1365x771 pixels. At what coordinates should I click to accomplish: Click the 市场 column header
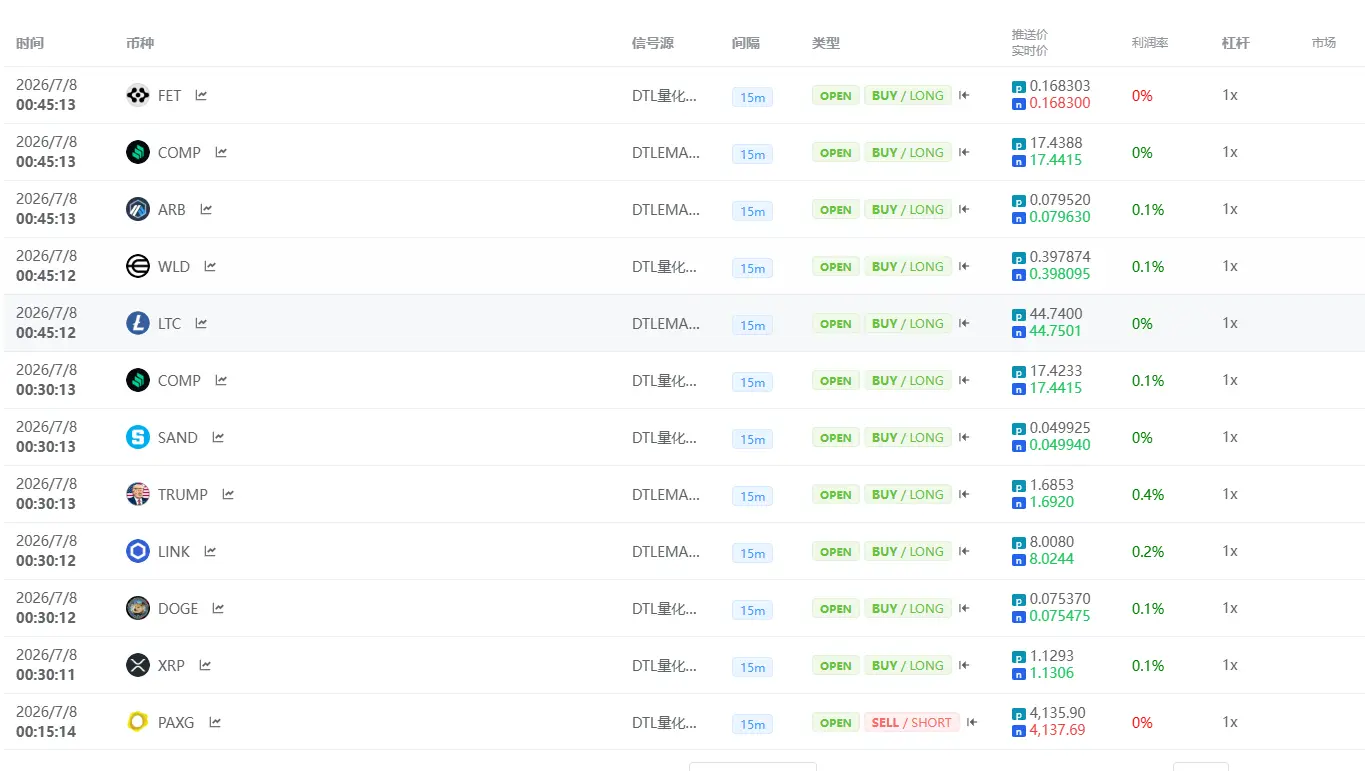1324,43
